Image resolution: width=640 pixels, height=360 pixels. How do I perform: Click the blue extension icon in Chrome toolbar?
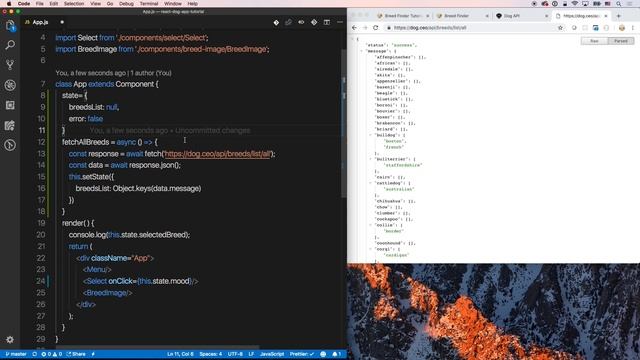pos(596,28)
